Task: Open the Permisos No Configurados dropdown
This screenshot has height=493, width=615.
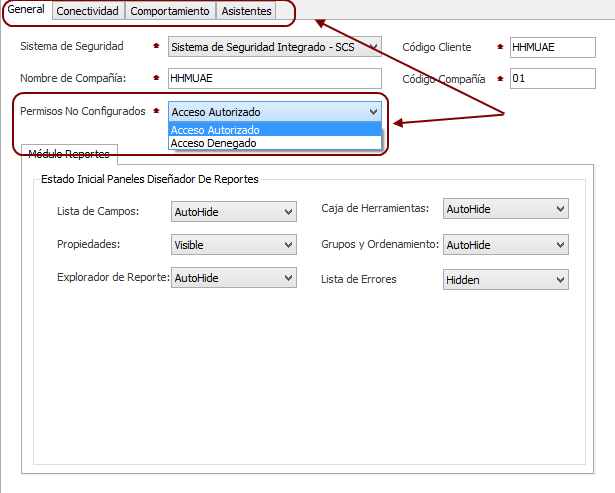Action: click(x=274, y=112)
